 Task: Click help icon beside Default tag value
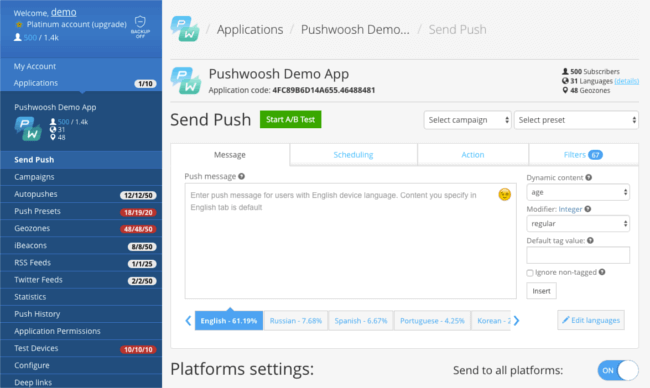click(590, 240)
